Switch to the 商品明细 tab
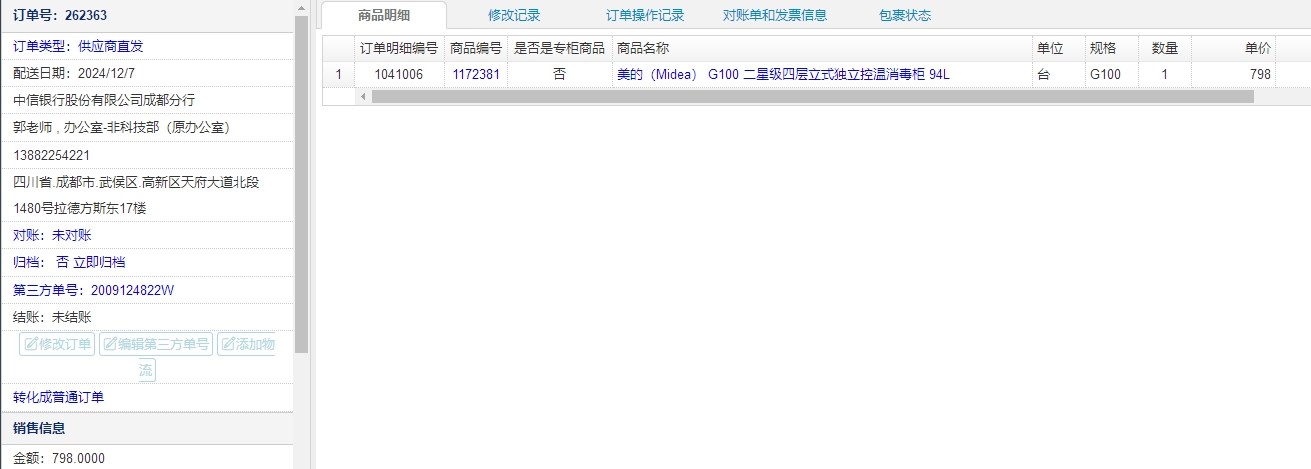Viewport: 1311px width, 469px height. click(384, 15)
